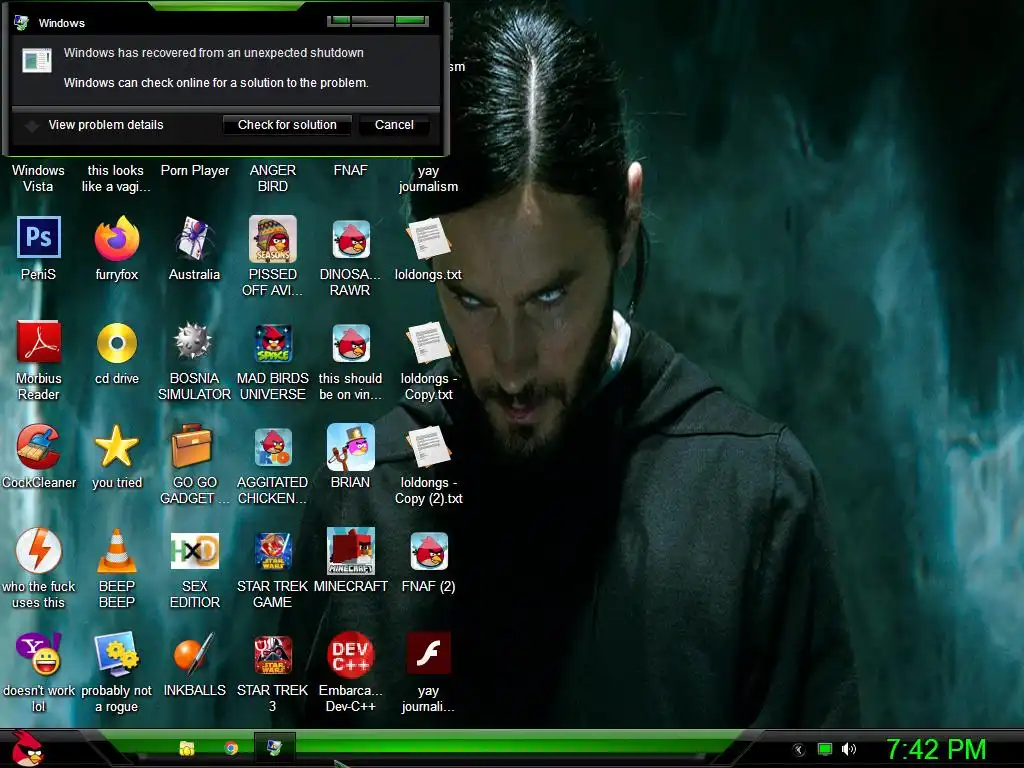Launch MAD BIRDS UNIVERSE space icon
1024x768 pixels.
tap(273, 343)
